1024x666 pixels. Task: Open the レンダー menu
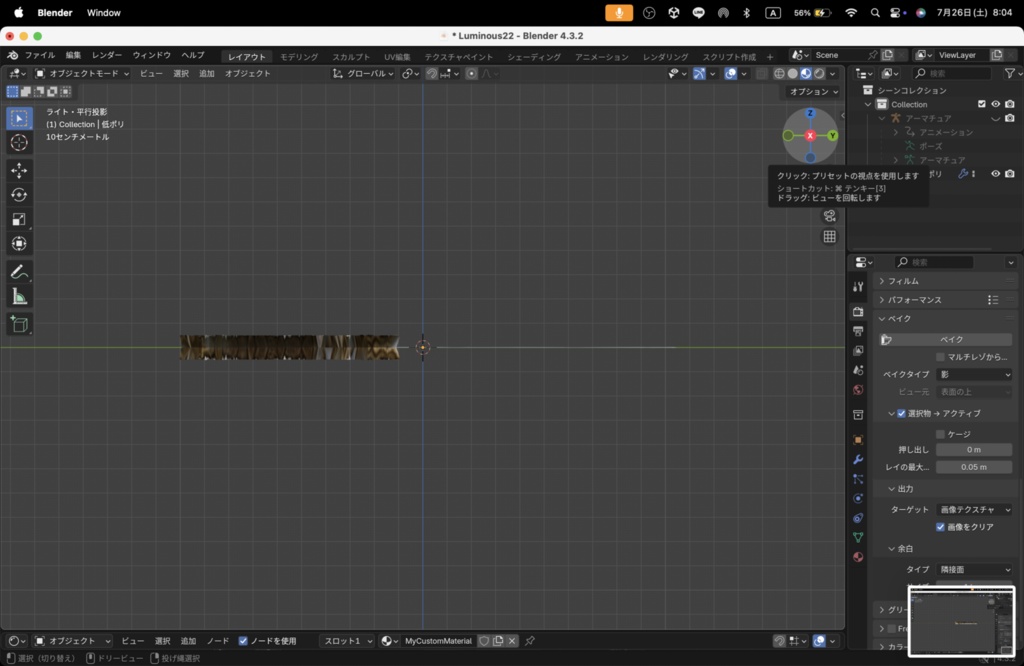click(x=106, y=56)
